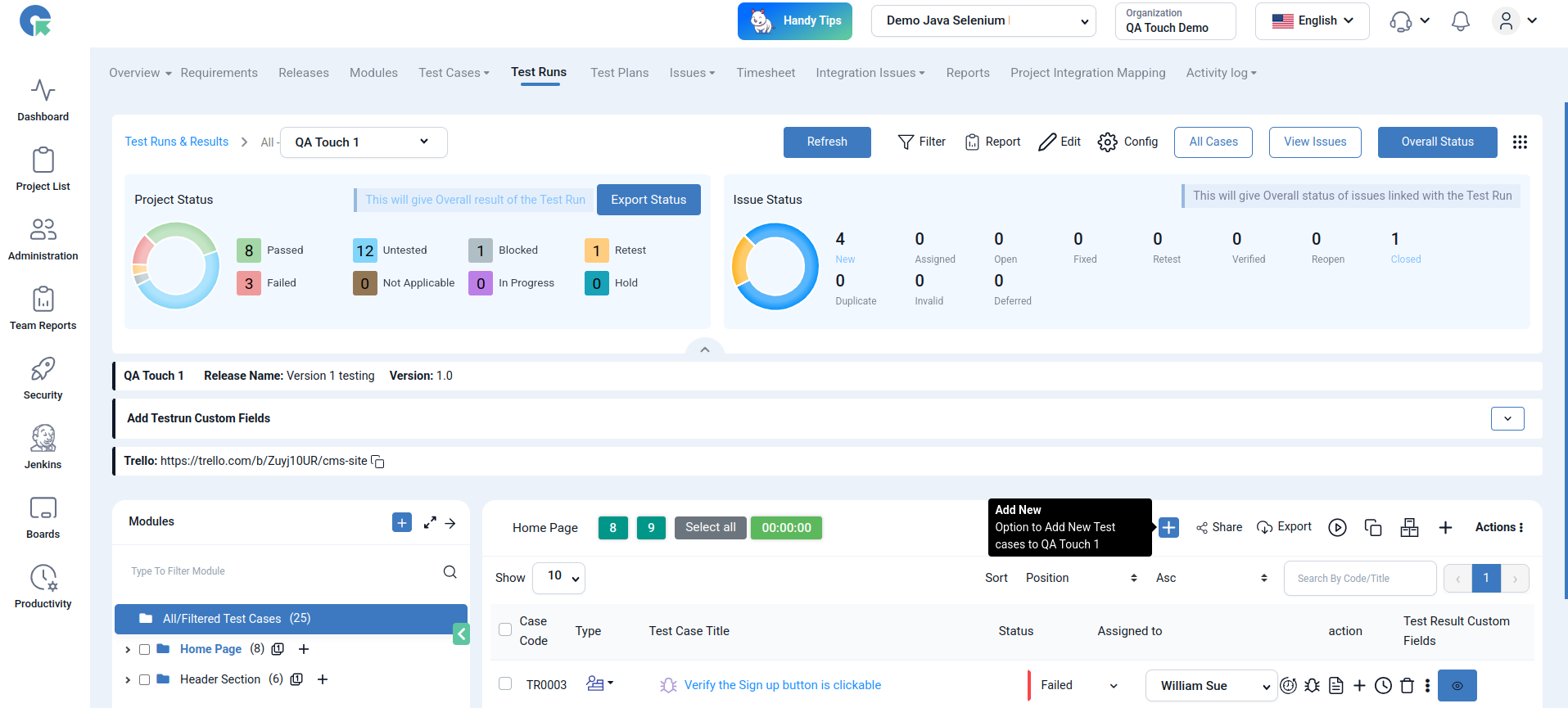This screenshot has height=708, width=1568.
Task: Open the QA Touch 1 test run dropdown
Action: 363,142
